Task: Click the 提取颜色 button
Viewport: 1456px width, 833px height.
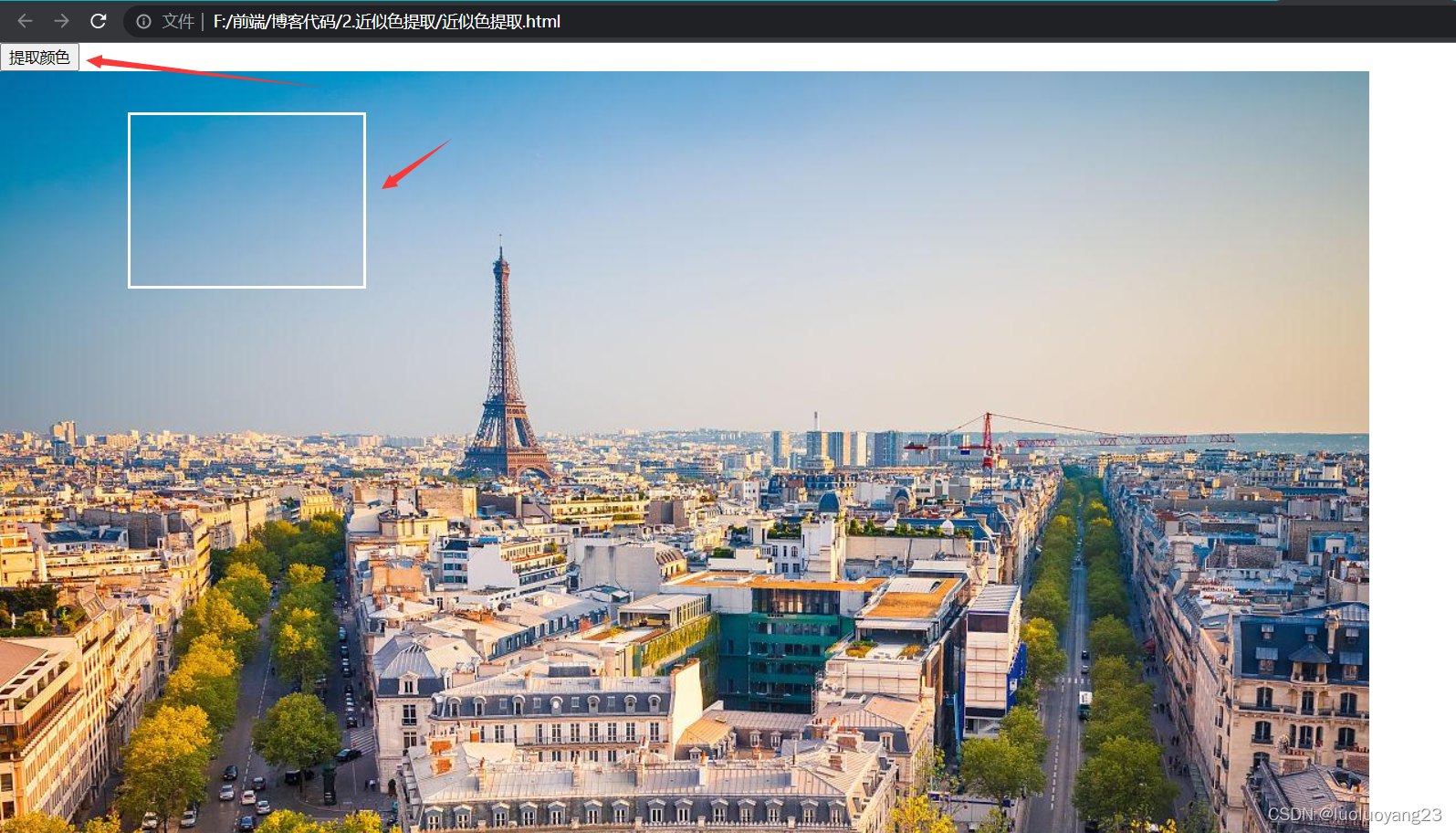Action: pos(39,58)
